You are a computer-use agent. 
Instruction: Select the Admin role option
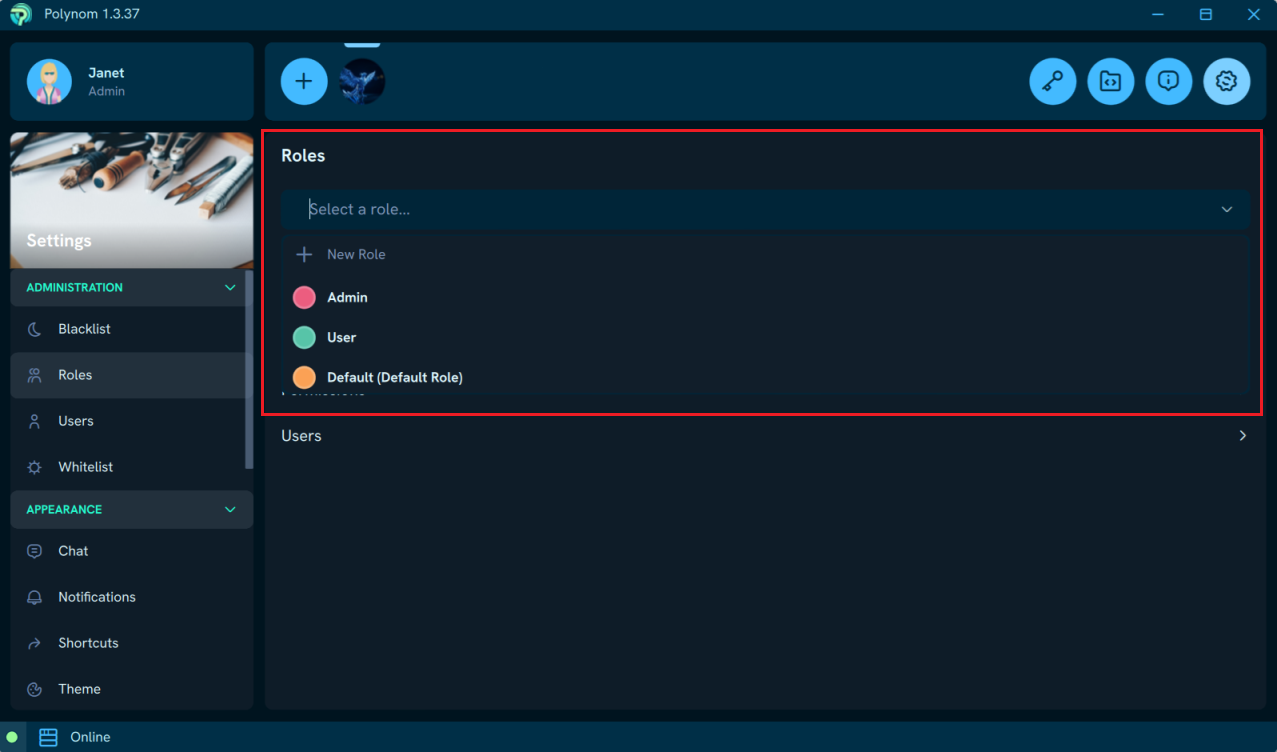(347, 298)
